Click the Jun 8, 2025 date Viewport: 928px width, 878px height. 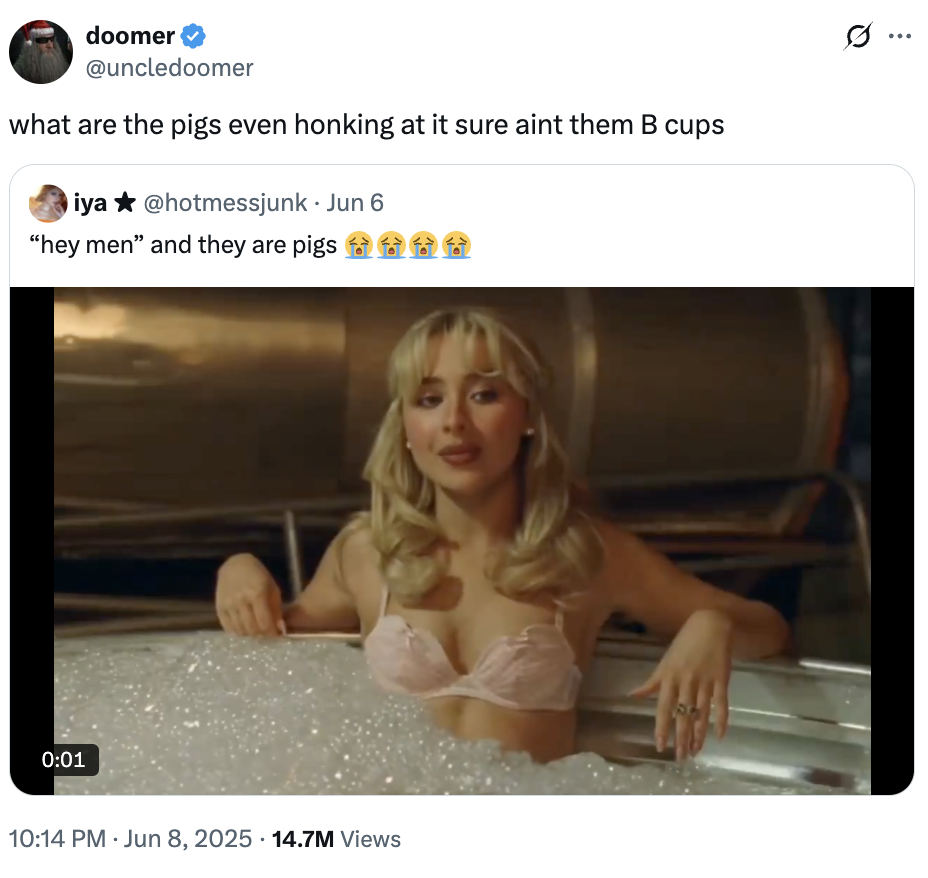(188, 839)
